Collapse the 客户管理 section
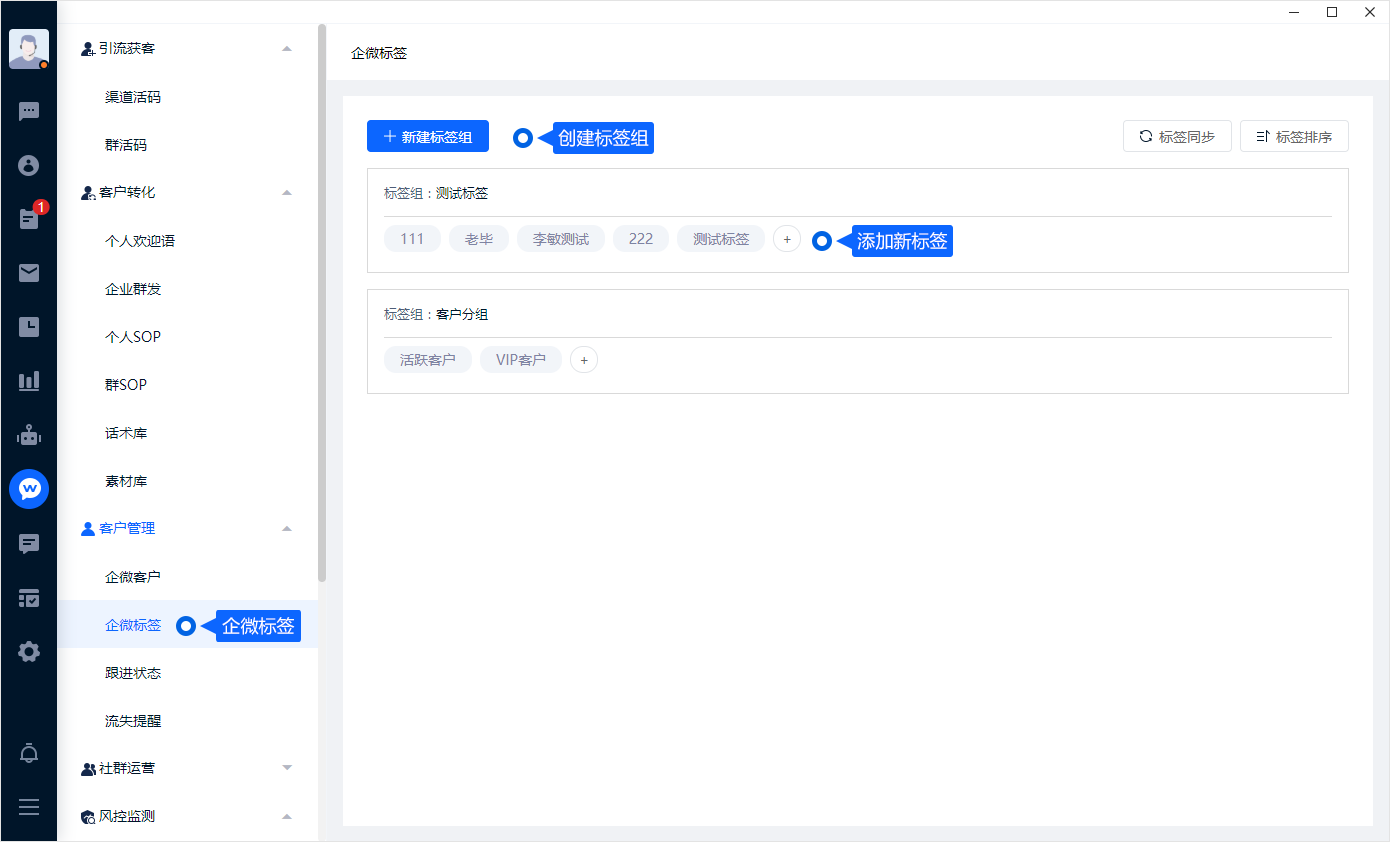The image size is (1390, 842). point(287,528)
